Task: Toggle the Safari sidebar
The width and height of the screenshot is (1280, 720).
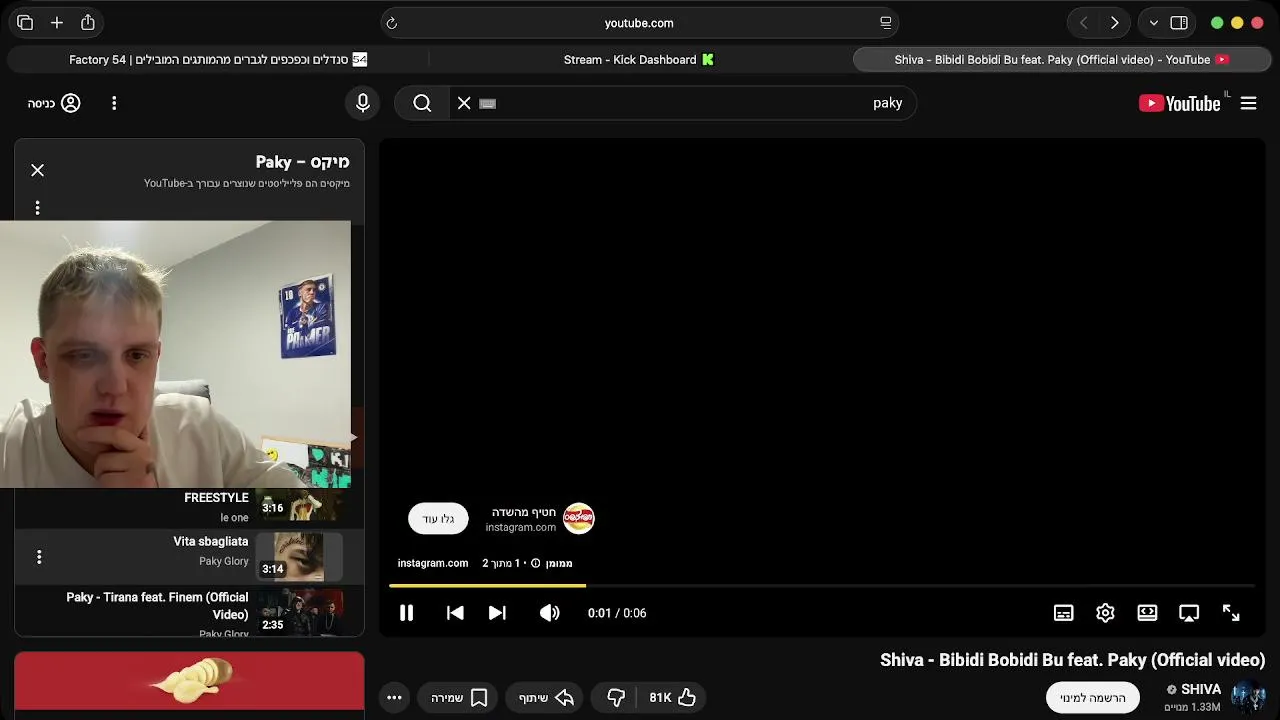Action: point(1179,23)
